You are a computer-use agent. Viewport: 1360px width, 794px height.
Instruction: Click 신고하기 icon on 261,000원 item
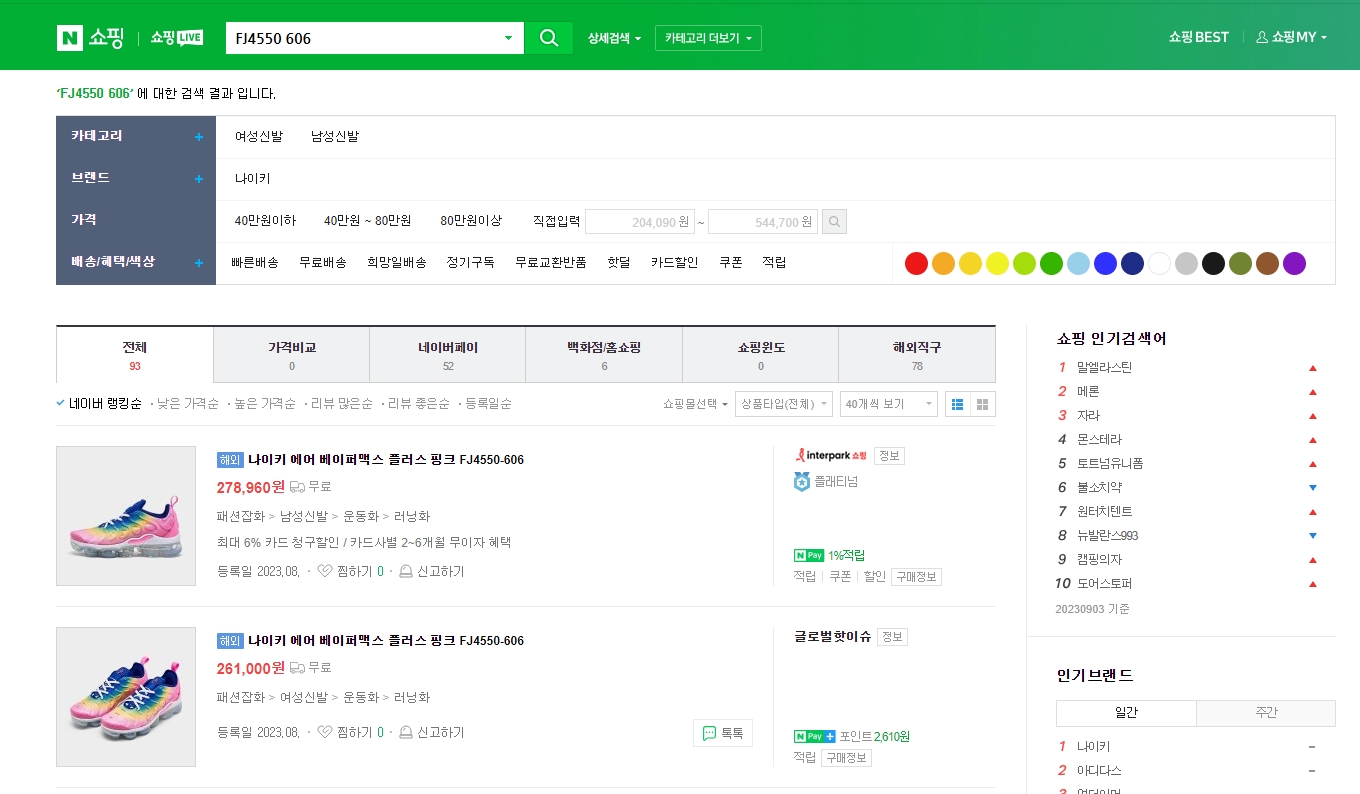coord(406,732)
